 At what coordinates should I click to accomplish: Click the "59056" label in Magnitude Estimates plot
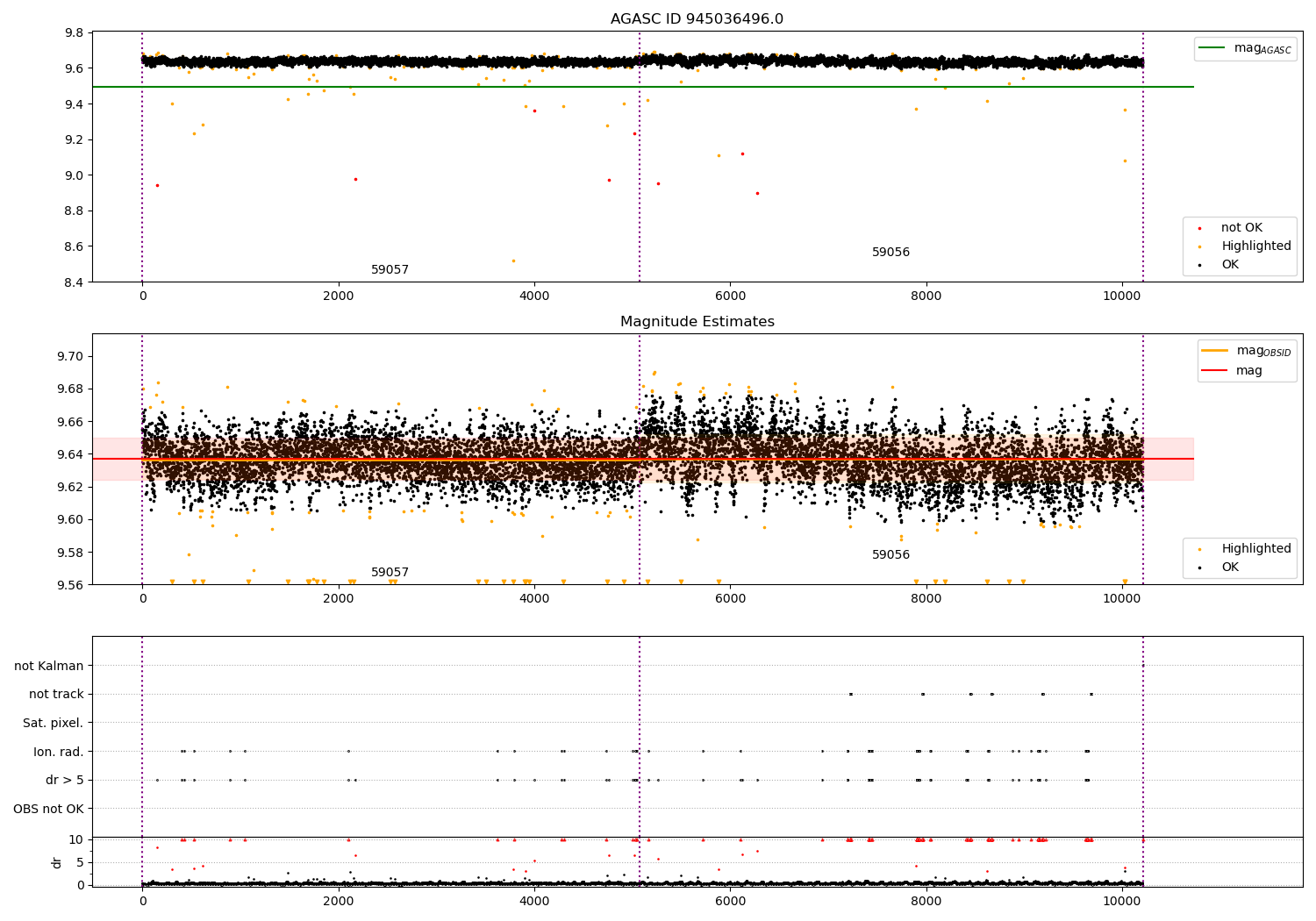coord(890,555)
